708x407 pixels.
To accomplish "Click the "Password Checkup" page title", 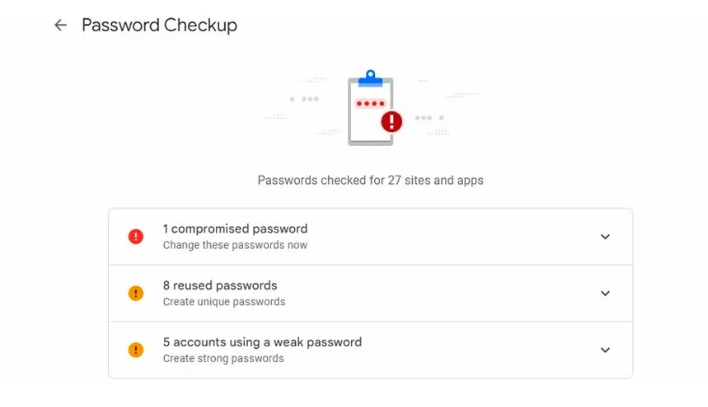I will pos(159,25).
